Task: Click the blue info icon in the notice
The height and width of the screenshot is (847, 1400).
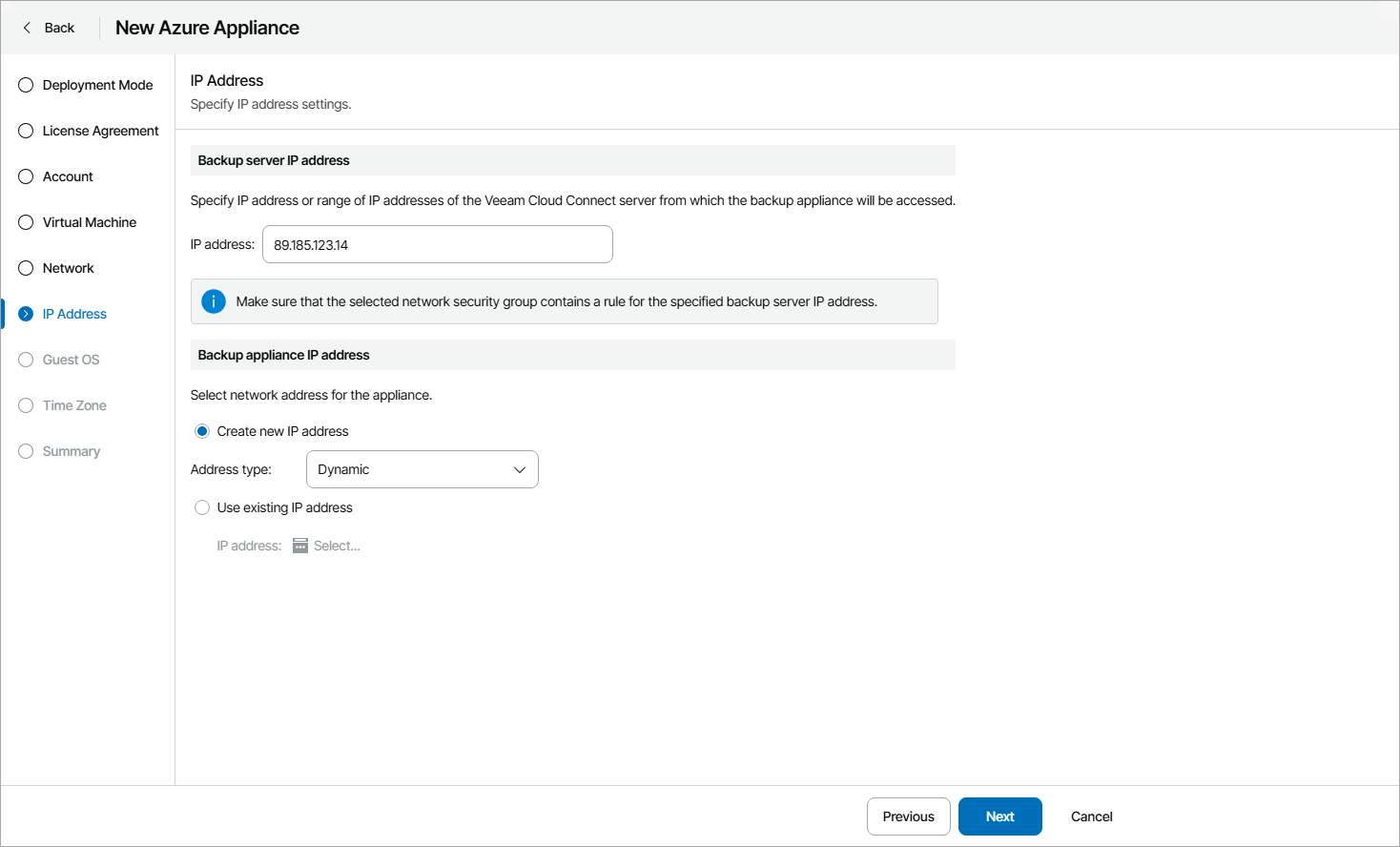Action: 214,301
